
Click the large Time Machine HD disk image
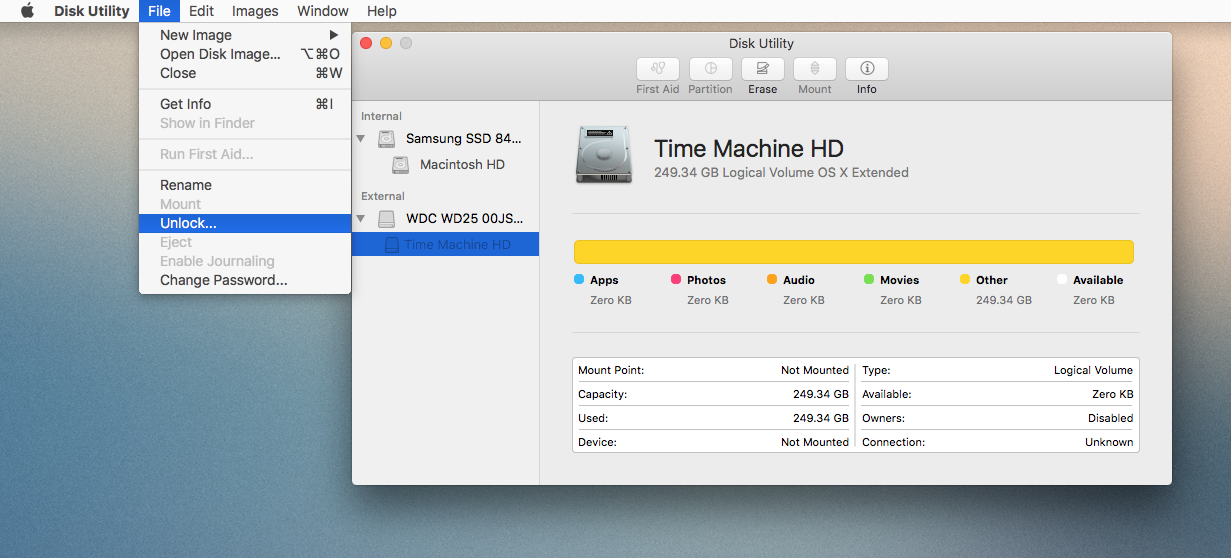pyautogui.click(x=603, y=154)
